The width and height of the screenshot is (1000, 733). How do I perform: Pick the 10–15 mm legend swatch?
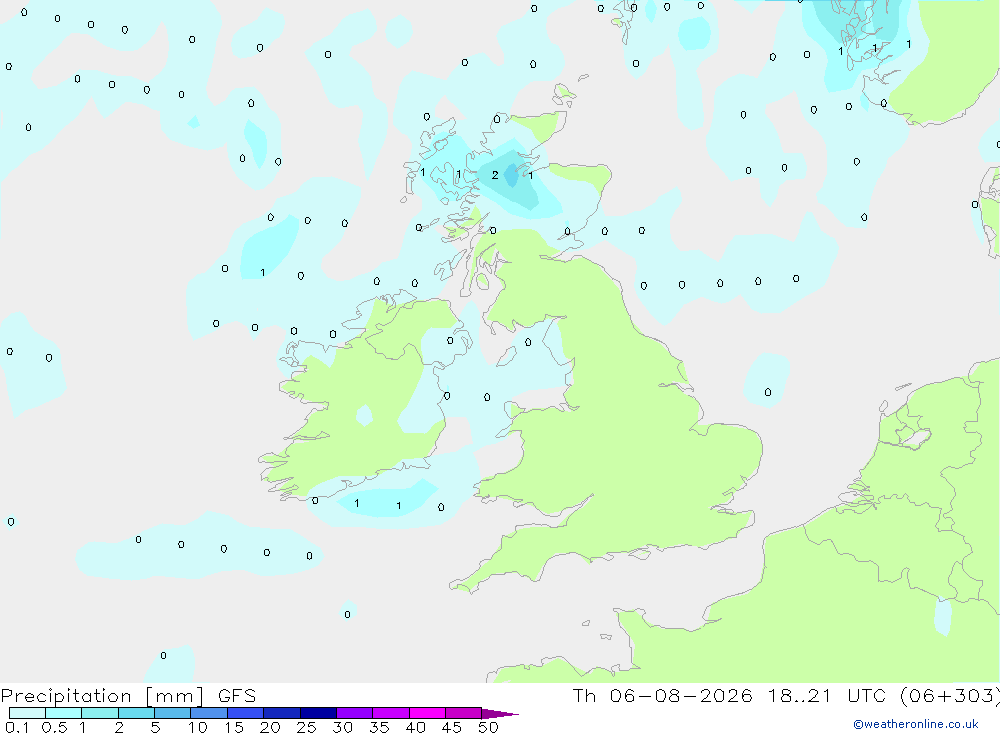tap(209, 713)
